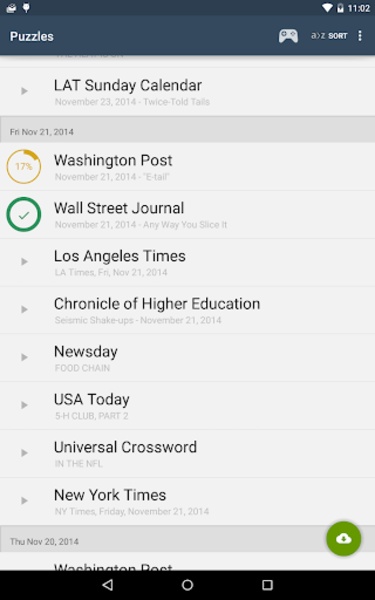
Task: Open the three-dot overflow menu
Action: click(360, 36)
